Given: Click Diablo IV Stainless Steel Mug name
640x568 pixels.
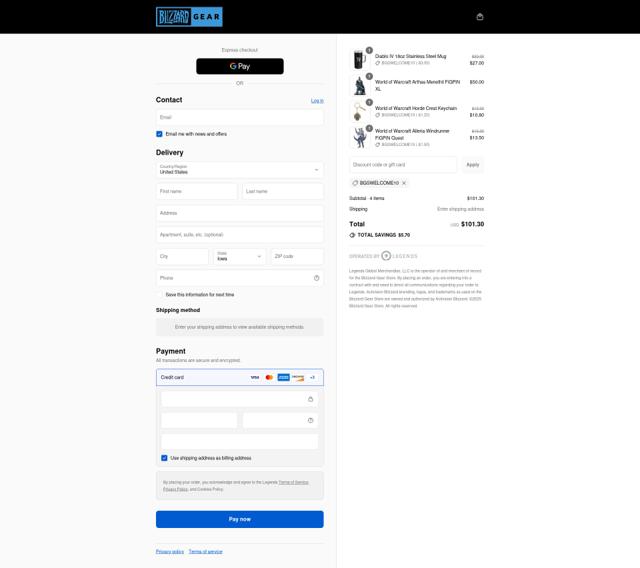Looking at the screenshot, I should [411, 56].
